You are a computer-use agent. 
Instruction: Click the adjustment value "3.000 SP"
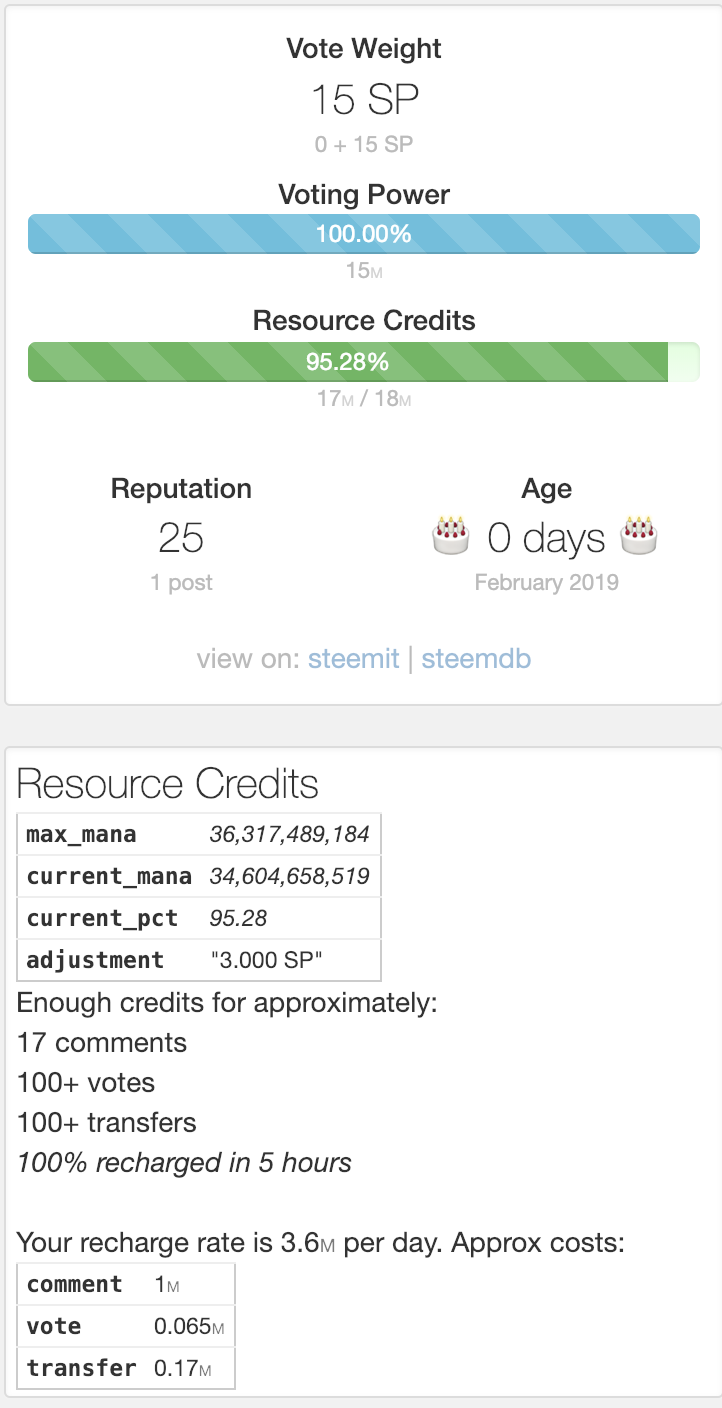(x=266, y=960)
